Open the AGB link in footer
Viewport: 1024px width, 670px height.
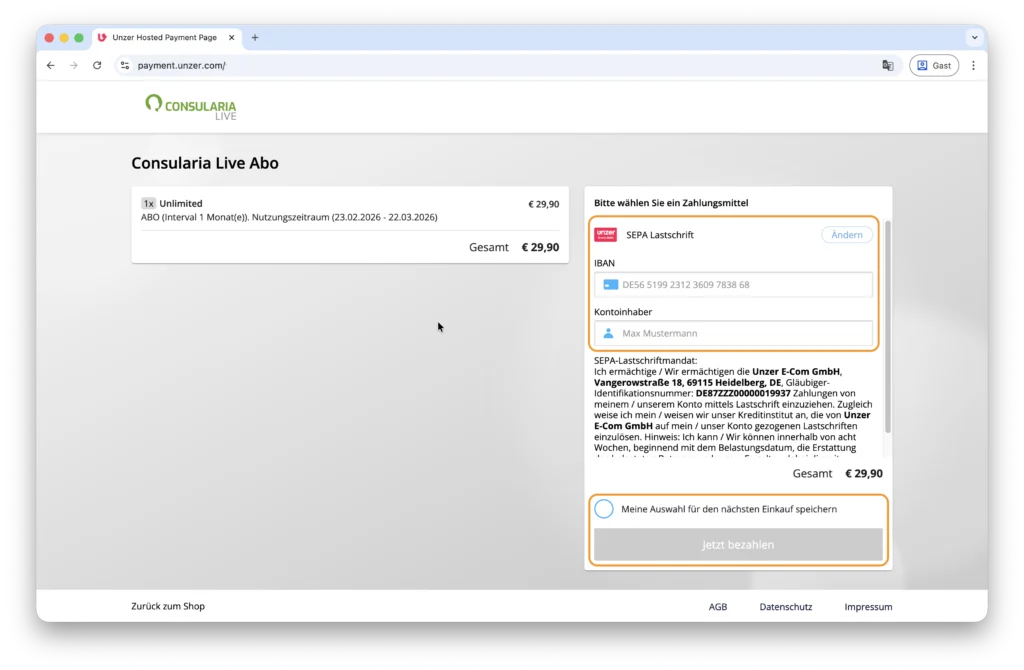pos(717,607)
